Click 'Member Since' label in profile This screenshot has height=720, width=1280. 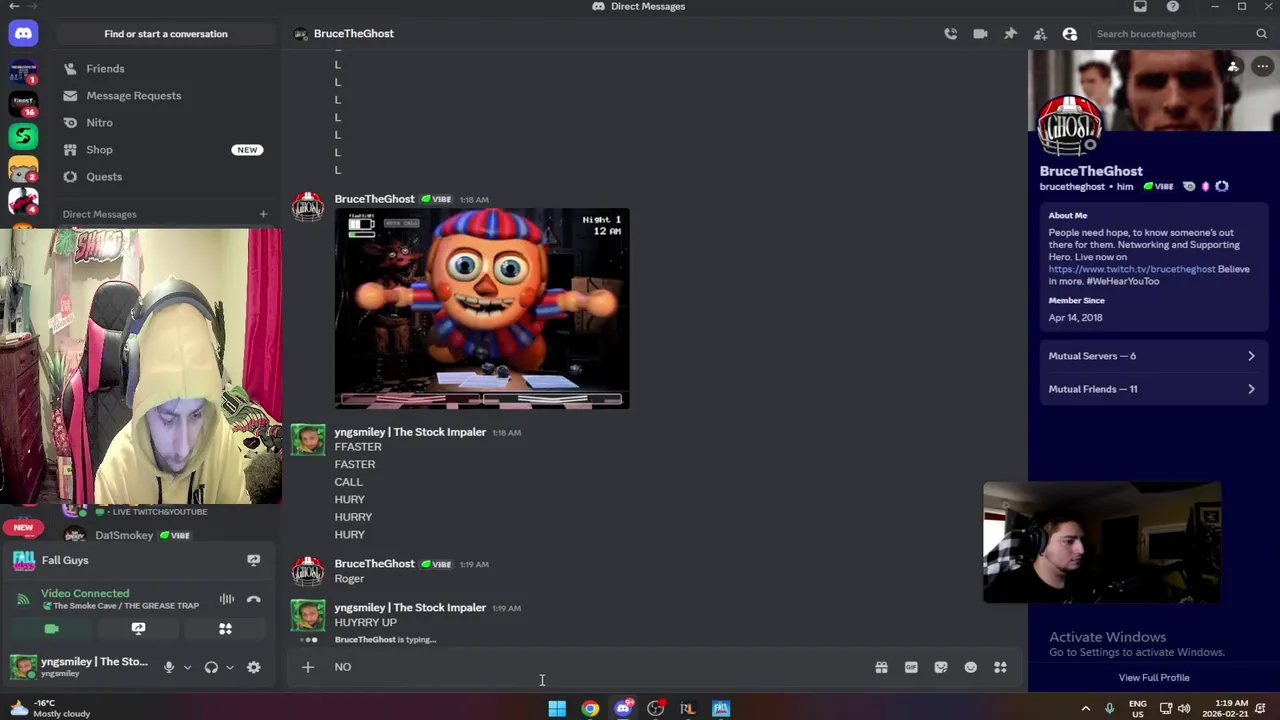tap(1076, 301)
